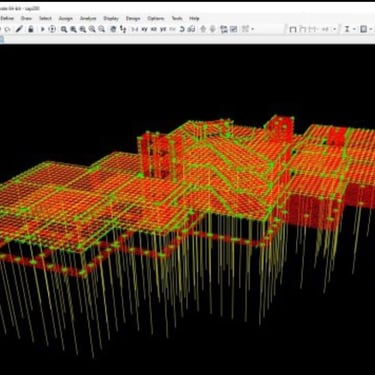Switch to the yz plane view
Screen dimensions: 375x375
point(163,29)
